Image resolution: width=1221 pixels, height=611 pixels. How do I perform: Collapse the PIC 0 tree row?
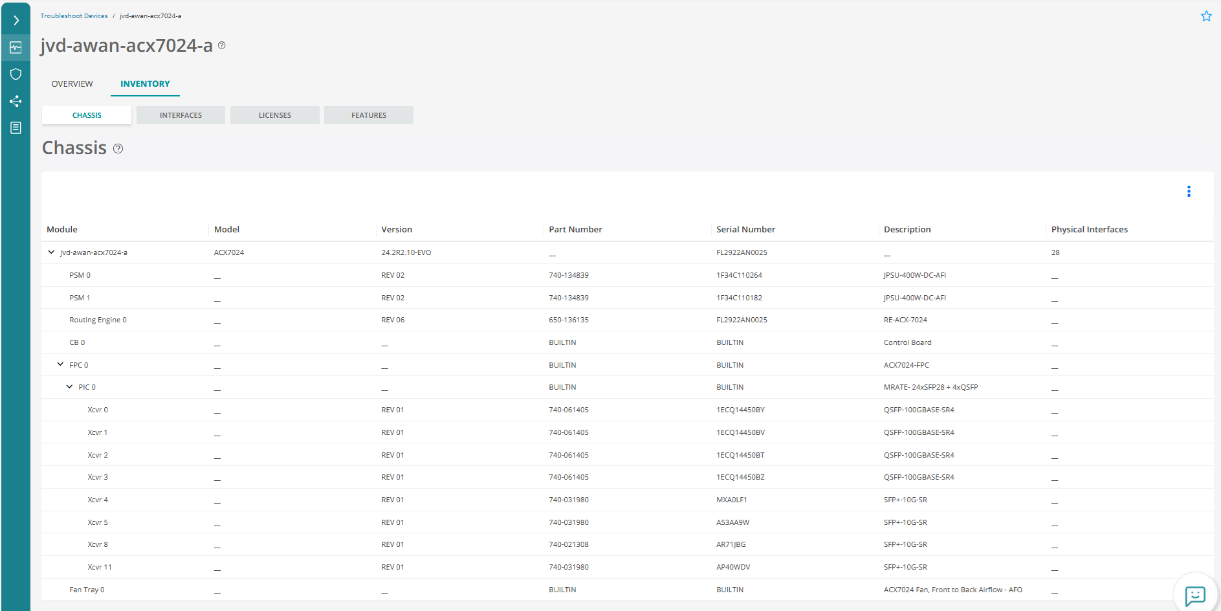[x=69, y=387]
